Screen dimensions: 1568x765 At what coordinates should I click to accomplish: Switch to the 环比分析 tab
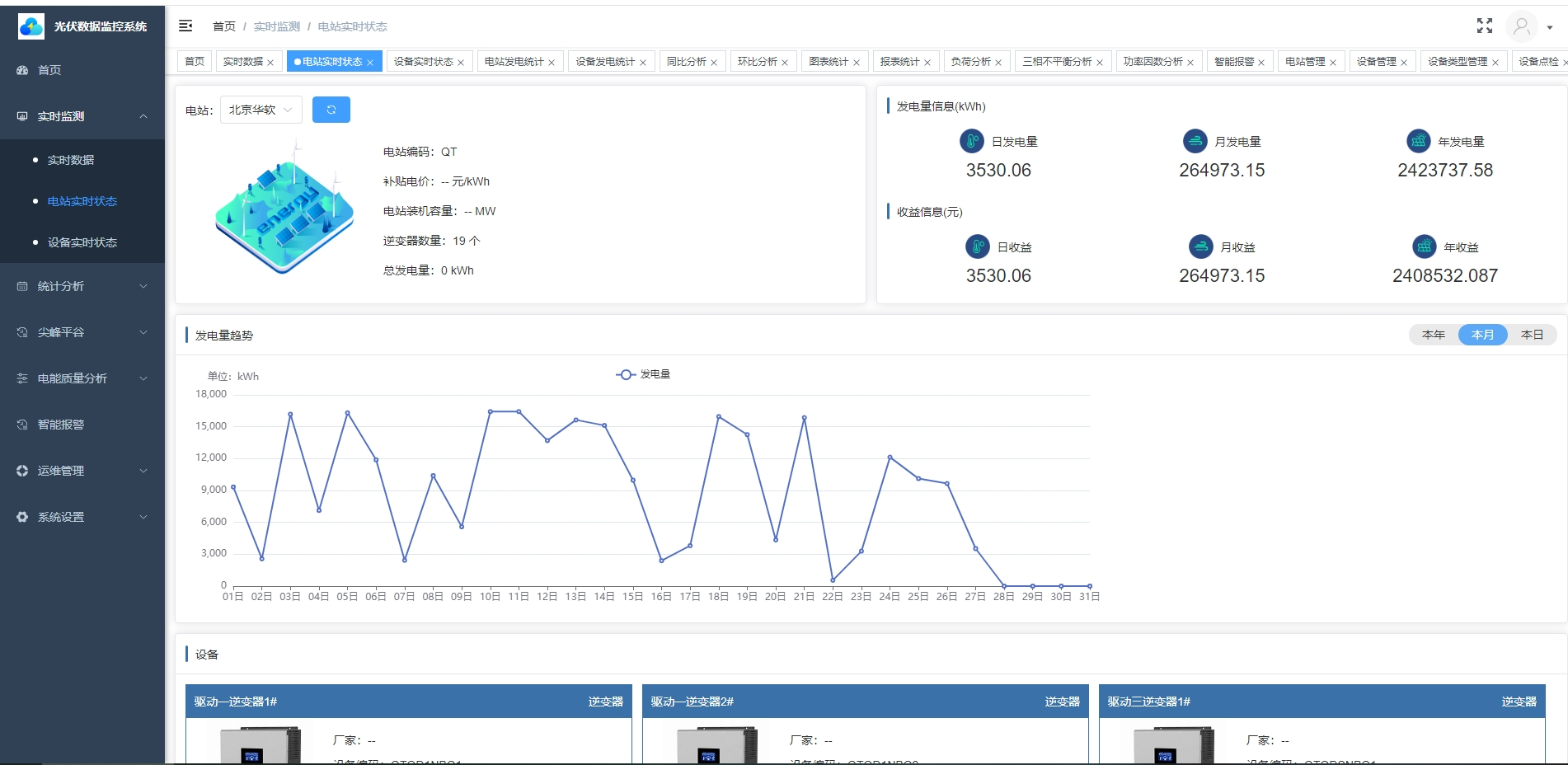click(763, 62)
